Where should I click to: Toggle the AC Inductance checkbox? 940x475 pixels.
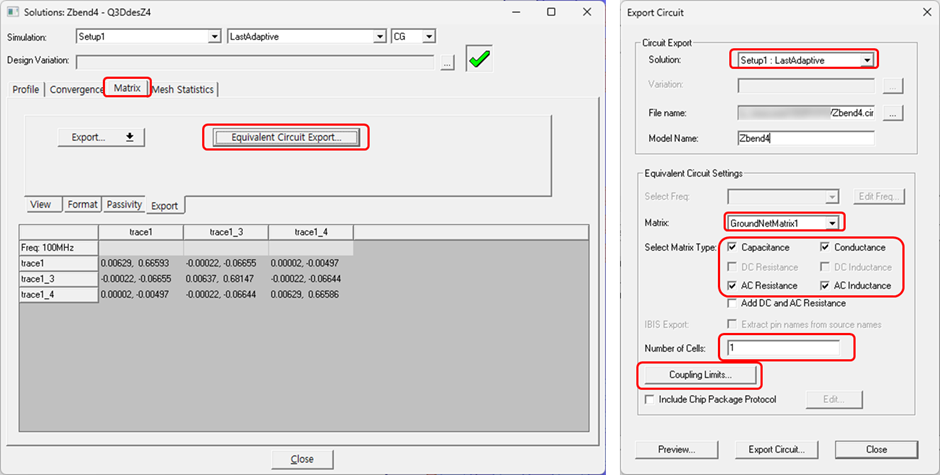(x=826, y=286)
